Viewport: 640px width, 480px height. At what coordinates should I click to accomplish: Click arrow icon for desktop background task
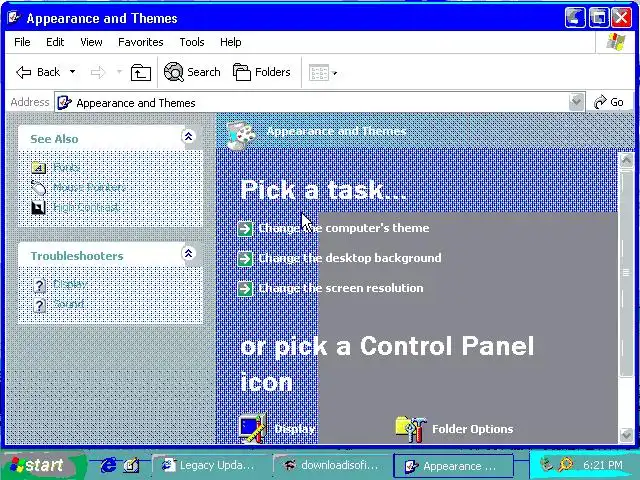pos(245,259)
